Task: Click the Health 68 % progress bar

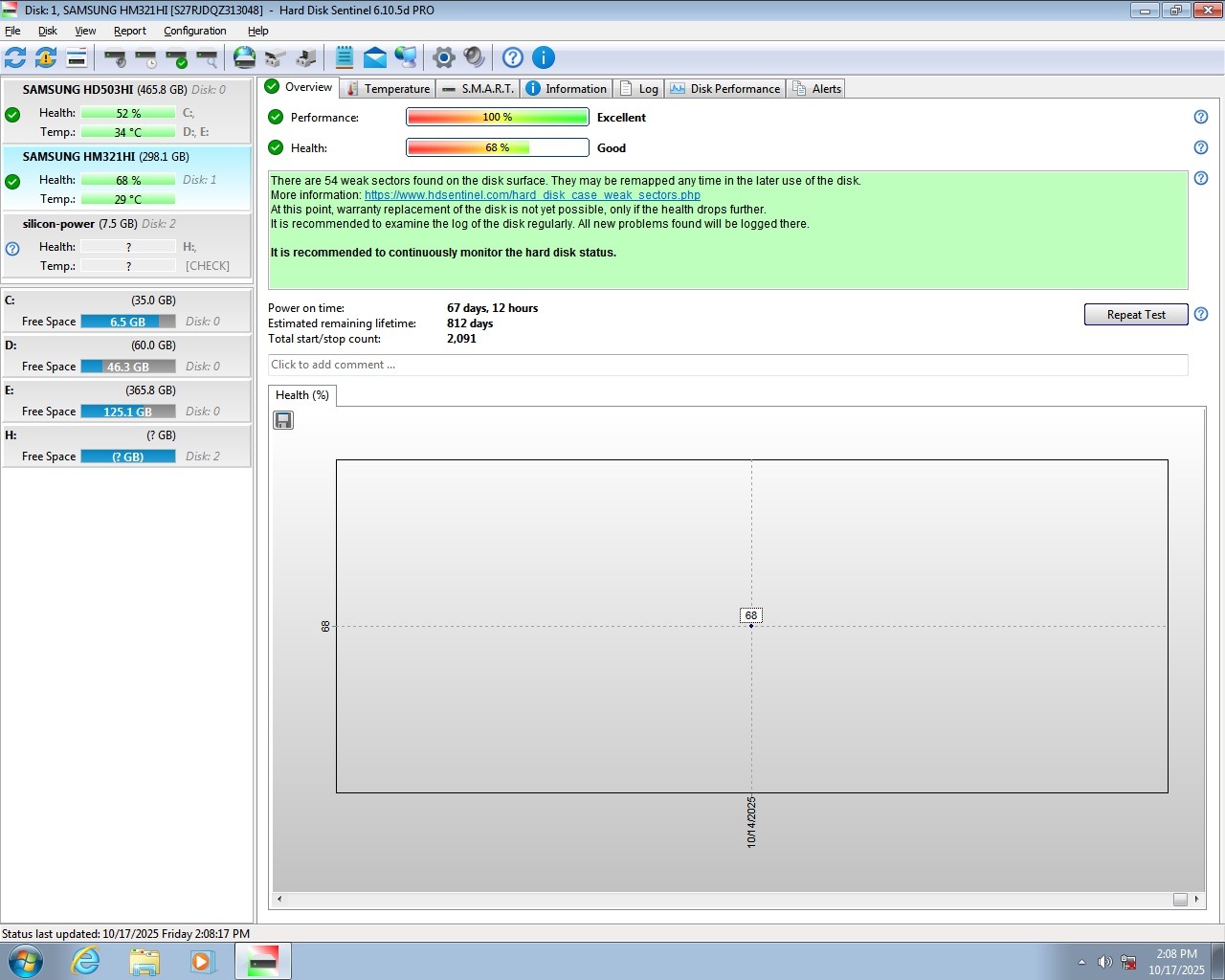Action: point(497,147)
